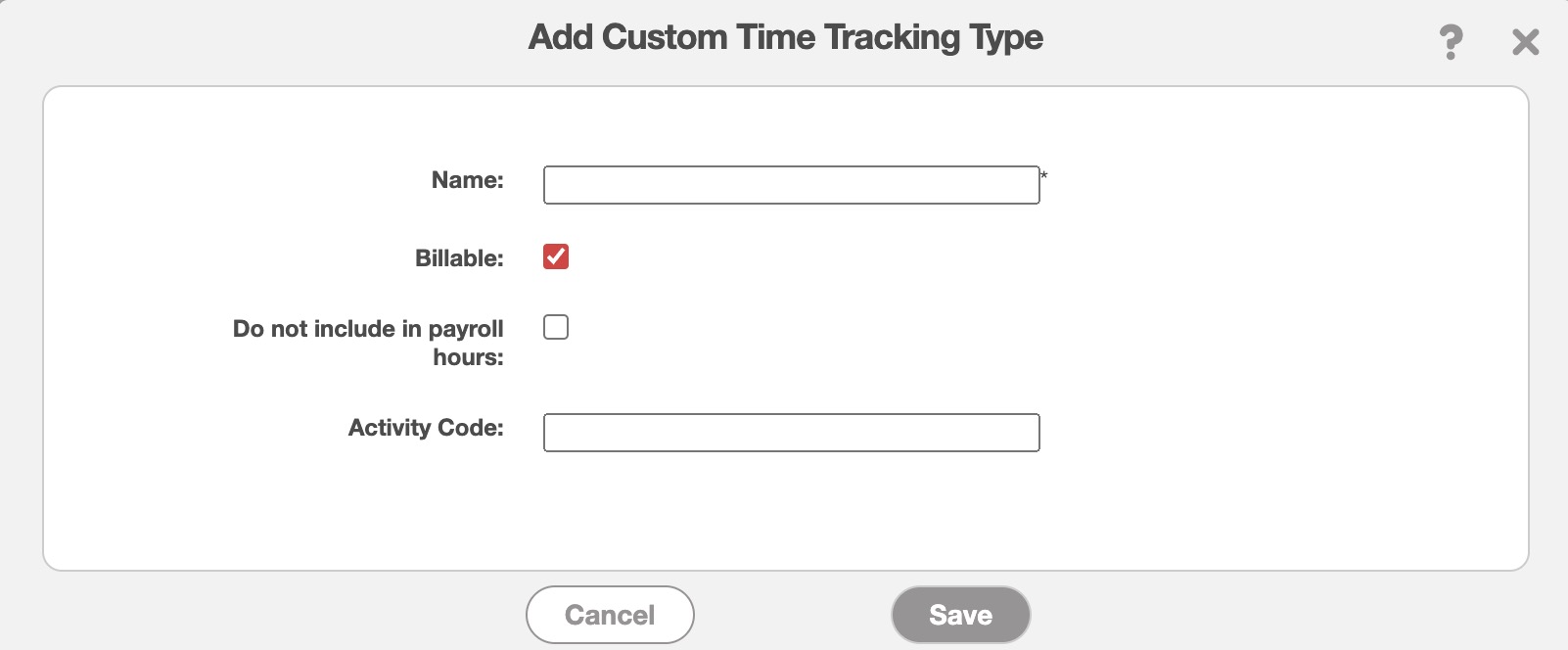The width and height of the screenshot is (1568, 650).
Task: Click the "Activity Code:" label text
Action: click(426, 428)
